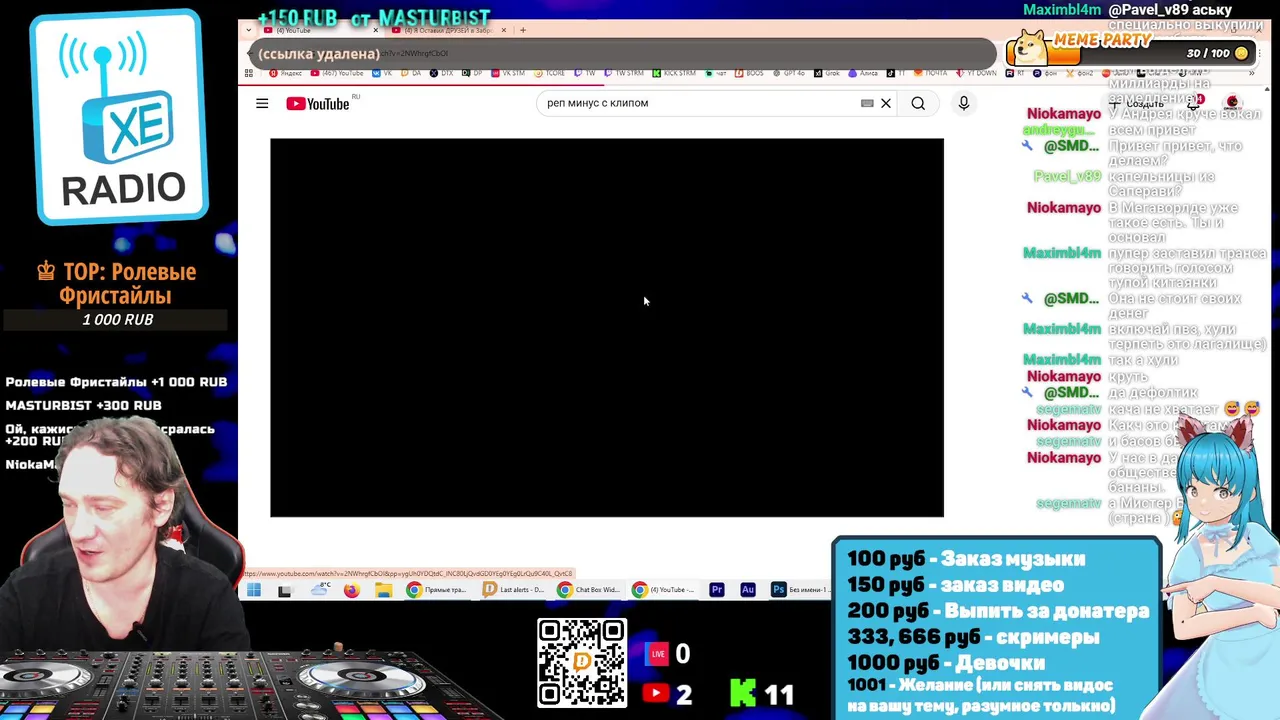Open the ПОЧТА bookmark

[932, 73]
